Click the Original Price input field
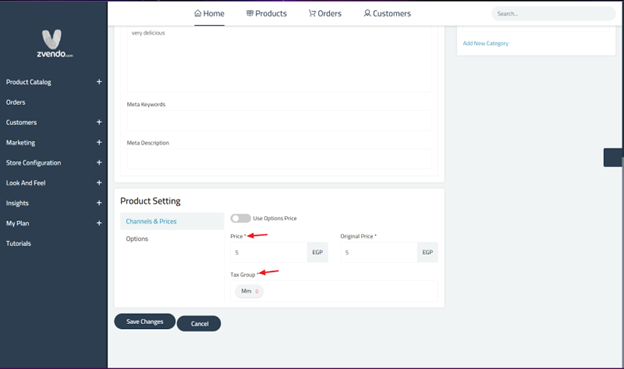 click(378, 252)
